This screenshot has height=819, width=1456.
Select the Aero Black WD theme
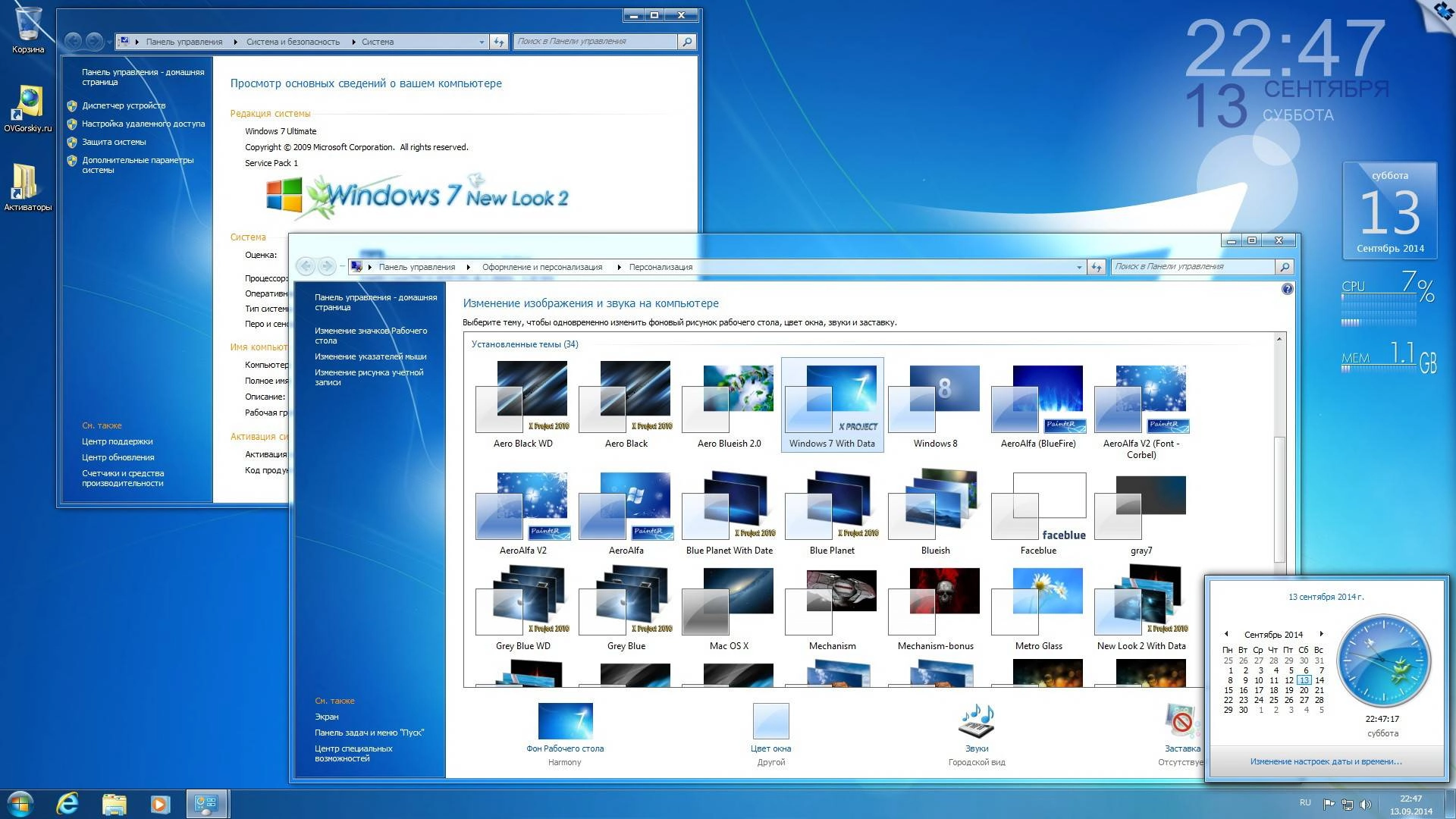tap(523, 405)
